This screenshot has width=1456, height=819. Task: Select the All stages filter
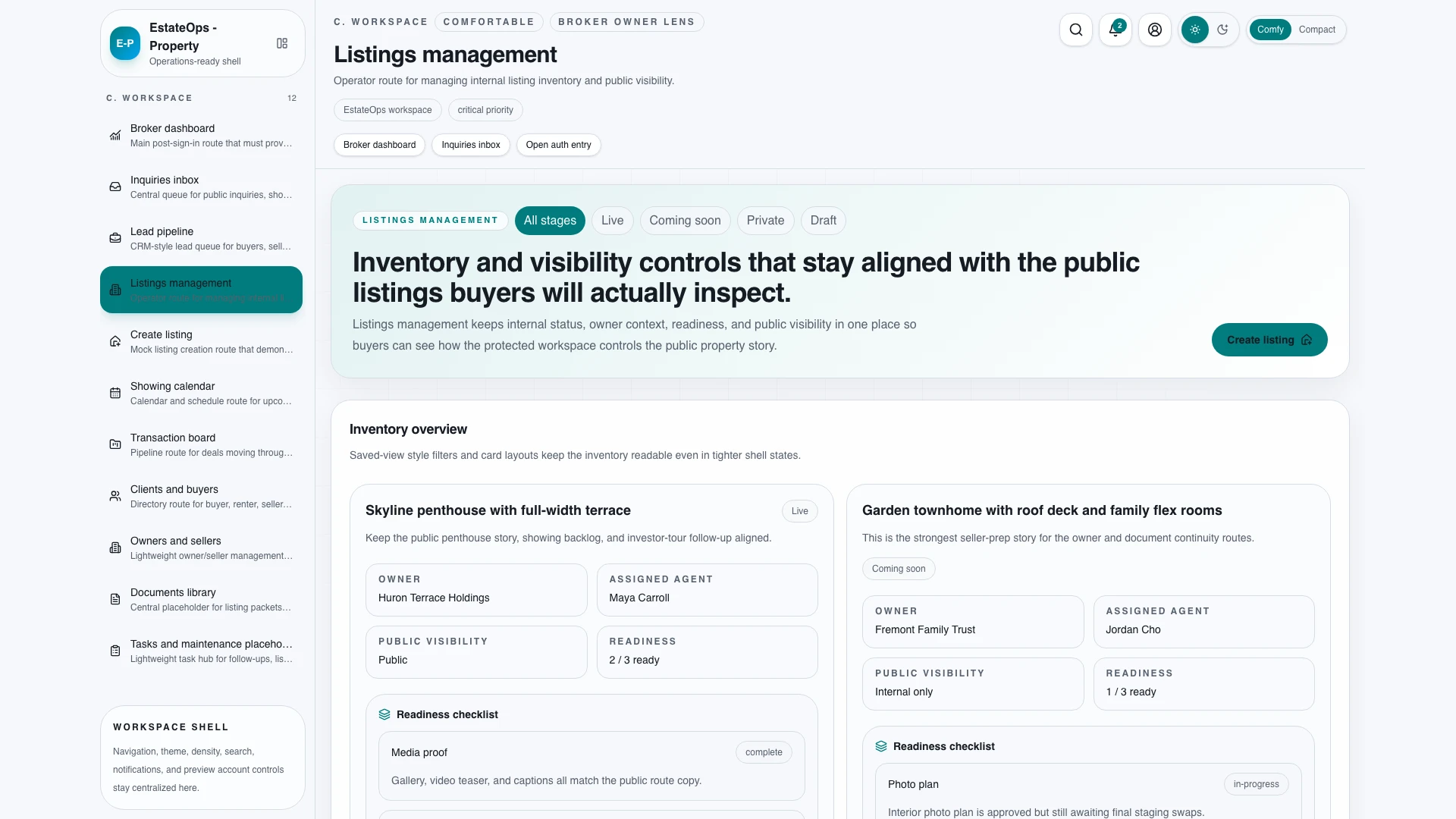point(550,221)
